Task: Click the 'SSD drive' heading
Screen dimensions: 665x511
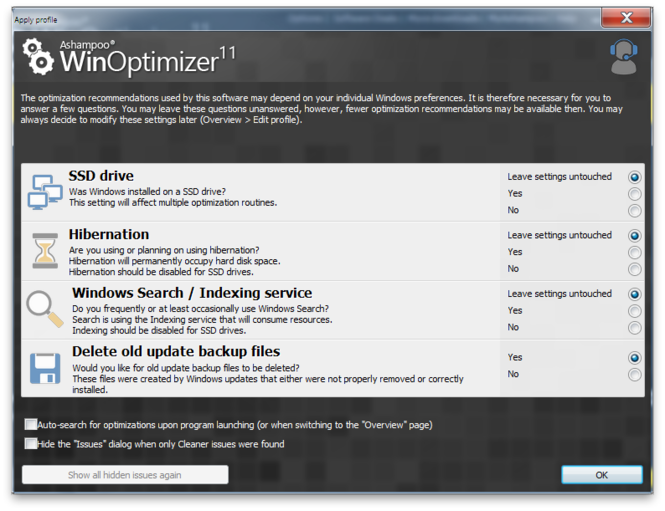Action: pyautogui.click(x=101, y=176)
